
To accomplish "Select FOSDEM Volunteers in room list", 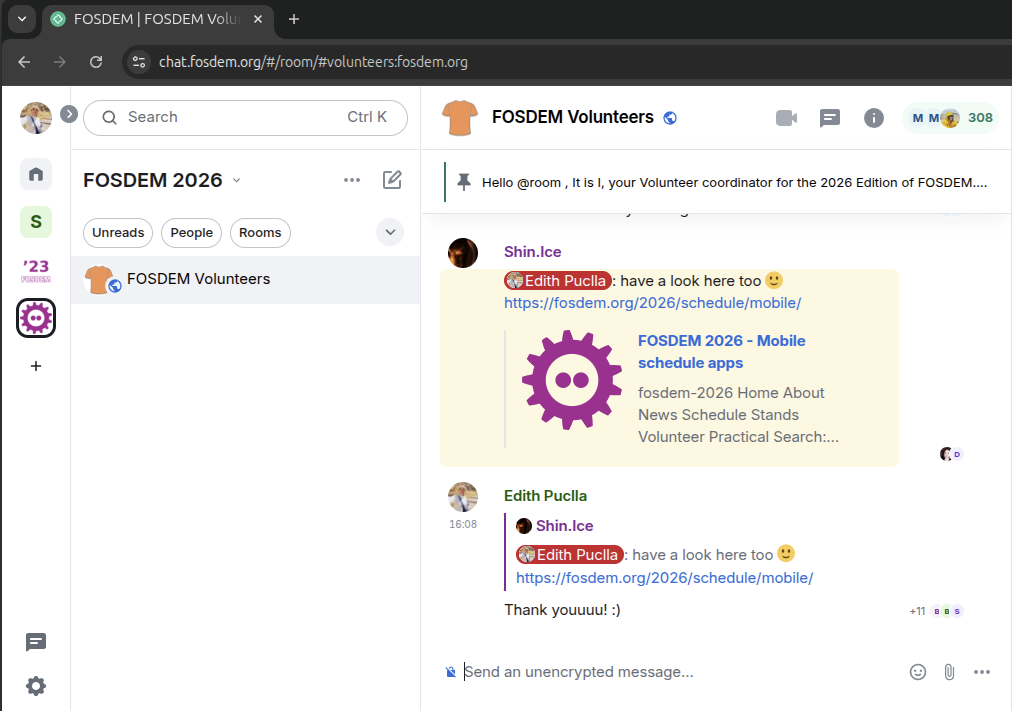I will (245, 279).
